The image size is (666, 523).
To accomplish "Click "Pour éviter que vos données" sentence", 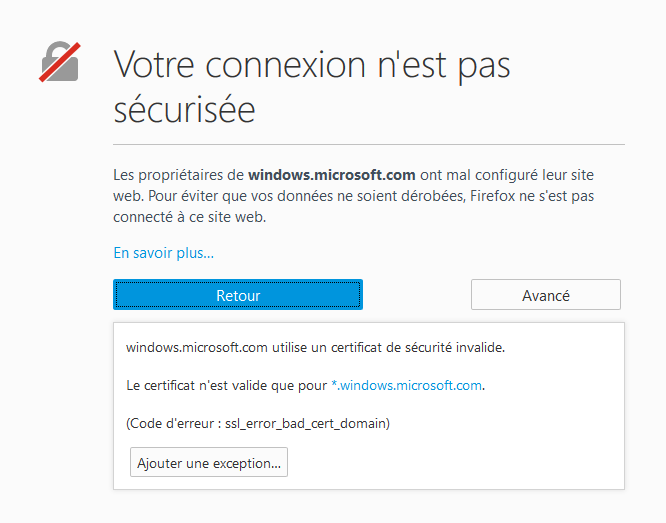I will click(x=240, y=196).
